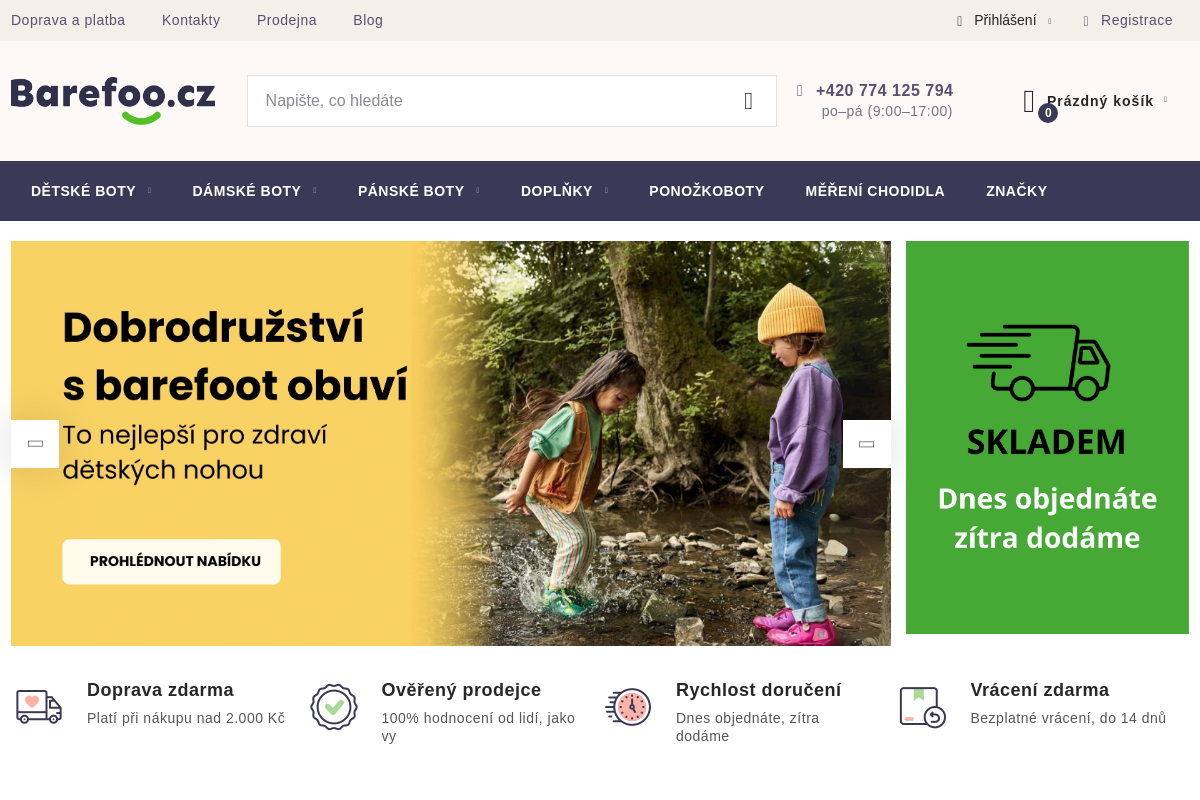The image size is (1200, 800).
Task: Open the shopping cart icon
Action: point(1030,100)
